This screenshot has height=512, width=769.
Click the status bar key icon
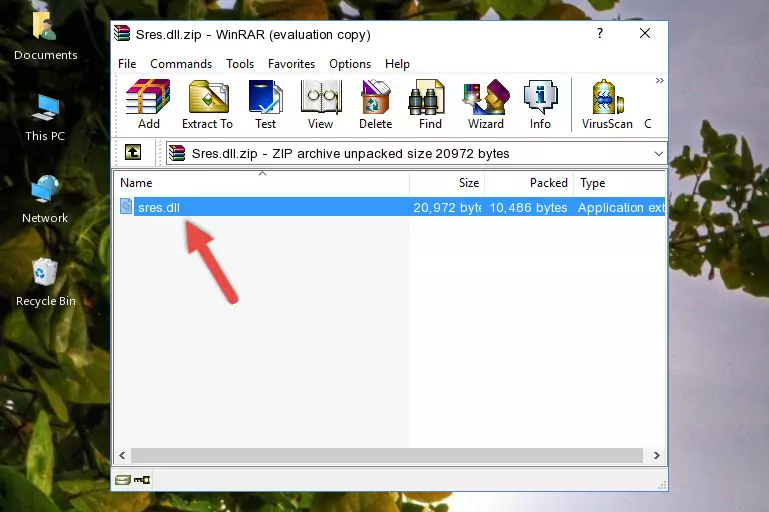tap(142, 480)
